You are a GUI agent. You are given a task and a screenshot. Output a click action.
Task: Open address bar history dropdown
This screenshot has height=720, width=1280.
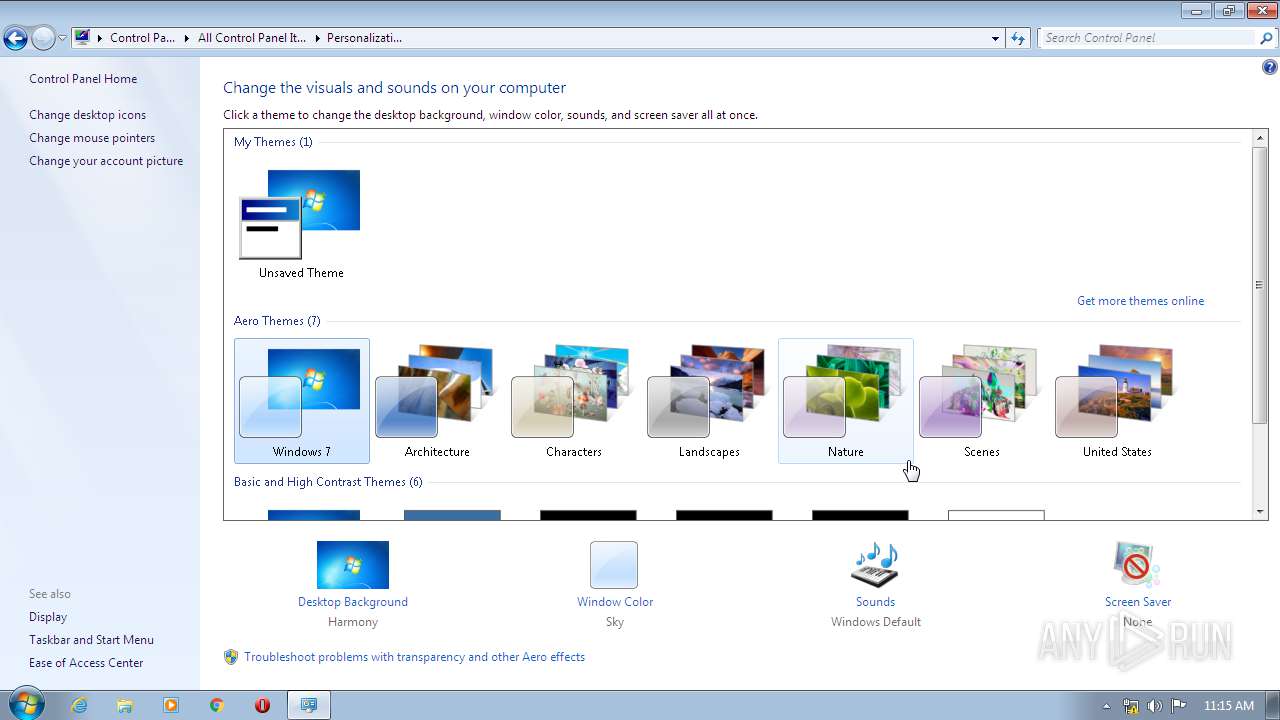click(x=995, y=38)
